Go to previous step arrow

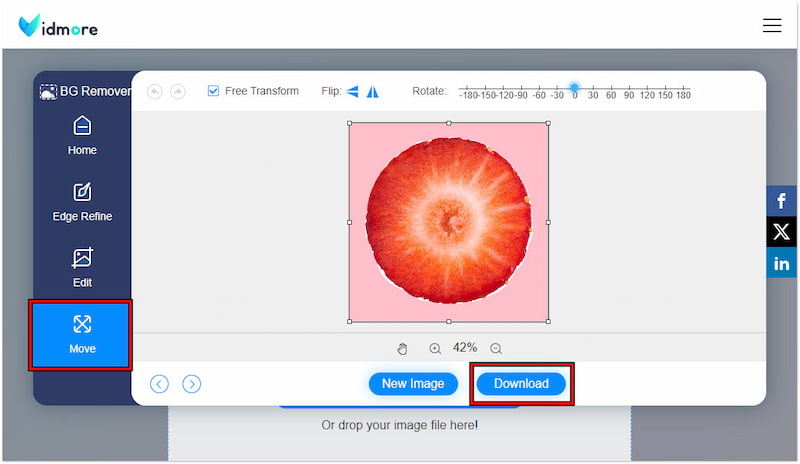(x=159, y=384)
